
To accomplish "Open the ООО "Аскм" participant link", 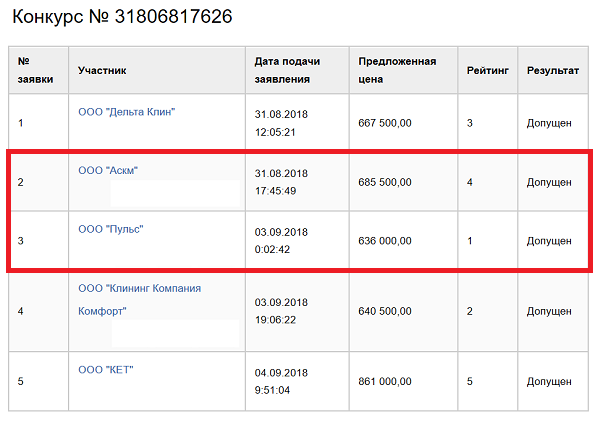I will tap(108, 171).
